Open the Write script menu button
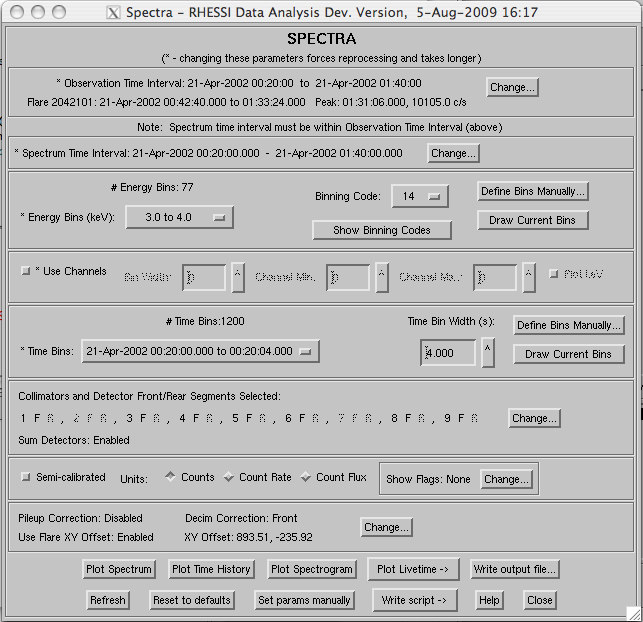This screenshot has height=622, width=643. (413, 600)
